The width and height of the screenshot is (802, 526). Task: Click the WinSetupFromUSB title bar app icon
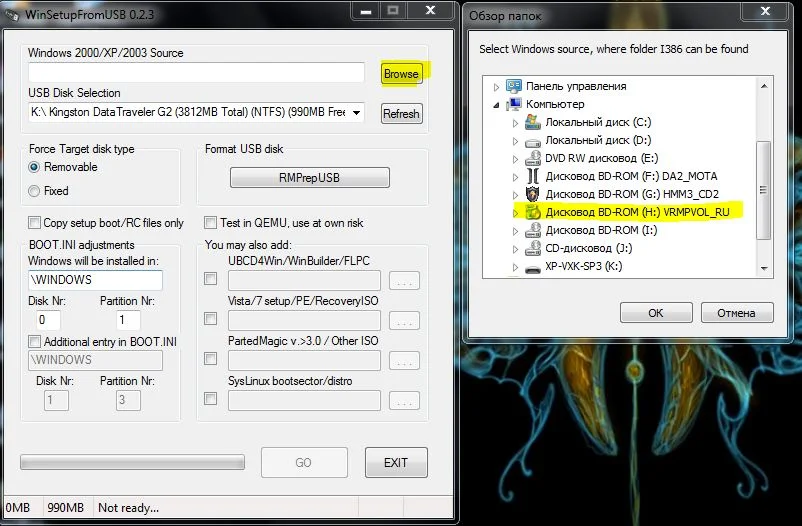[12, 14]
